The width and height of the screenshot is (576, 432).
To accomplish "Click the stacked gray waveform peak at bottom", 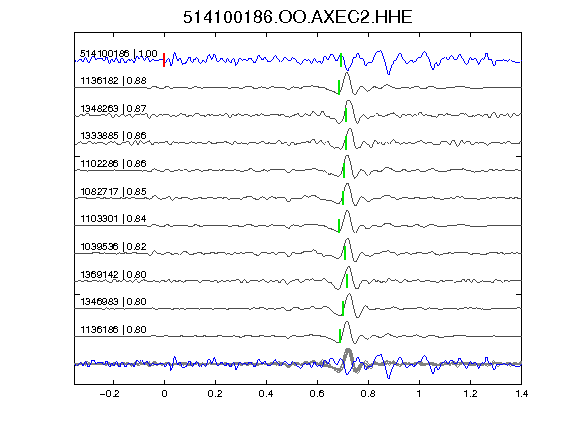I will [x=348, y=352].
